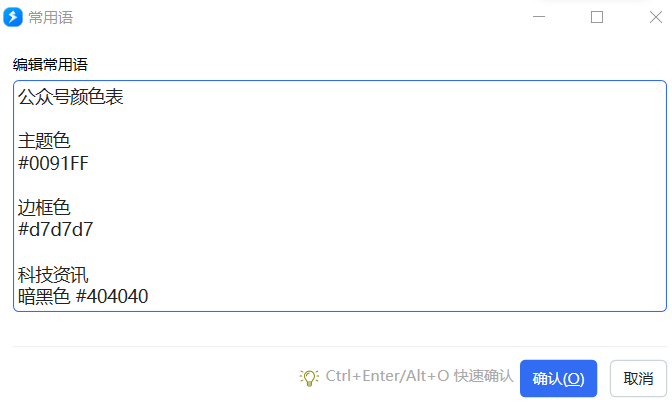Click the #404040 color code text

(112, 297)
